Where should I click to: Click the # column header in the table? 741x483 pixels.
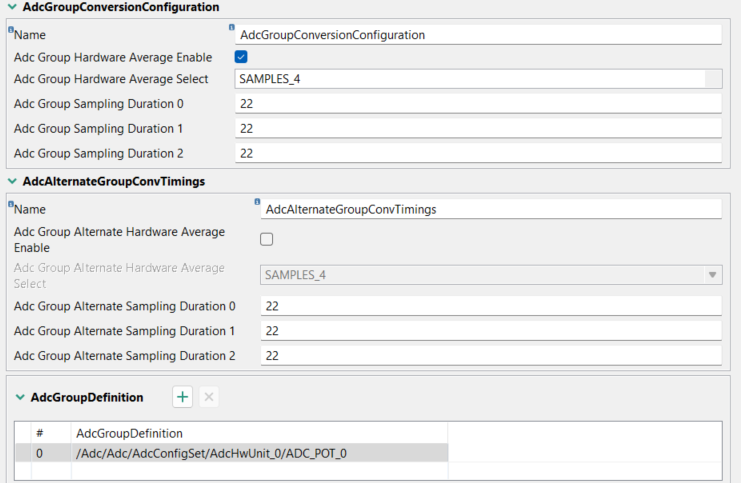(x=40, y=433)
